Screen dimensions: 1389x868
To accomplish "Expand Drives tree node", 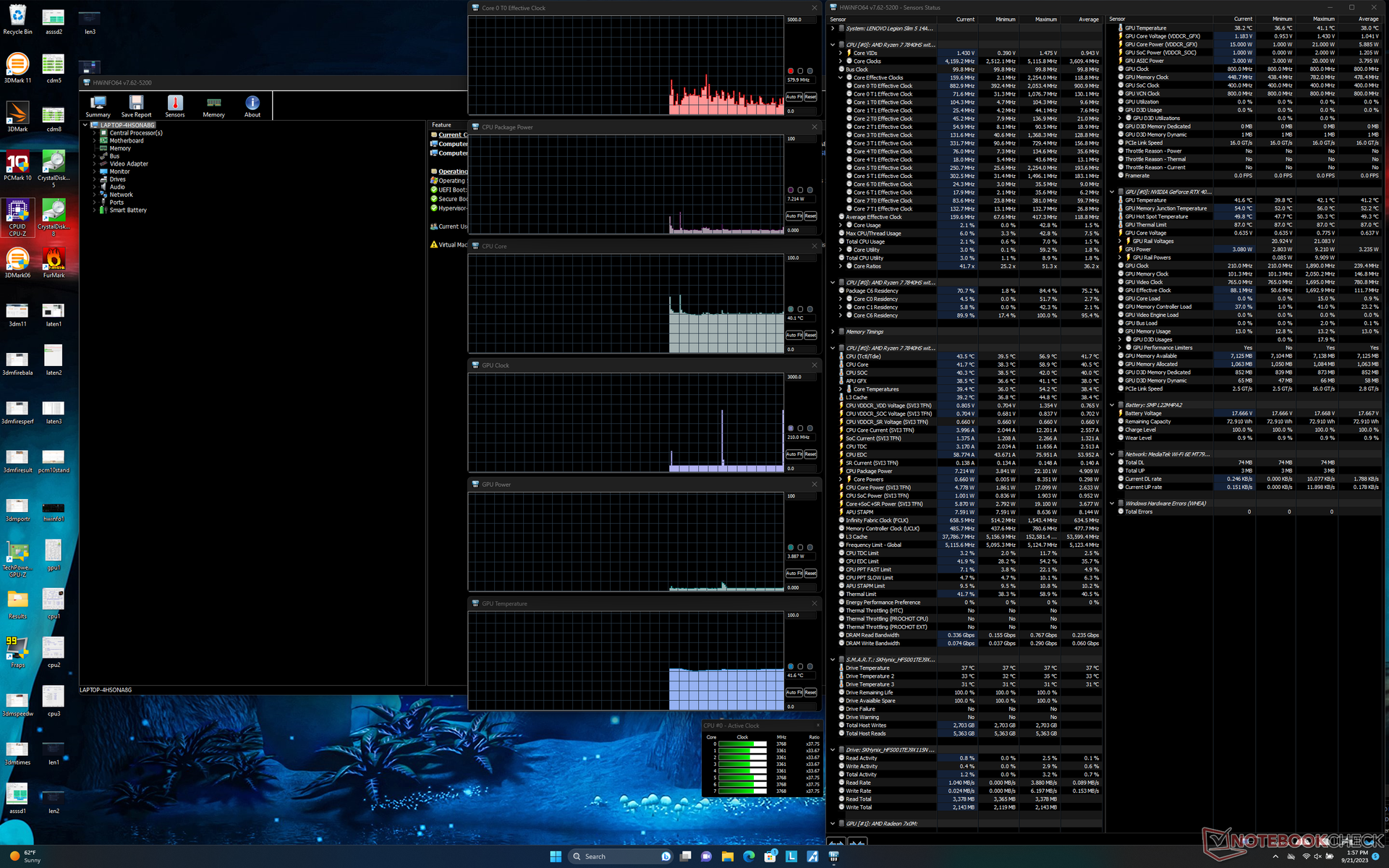I will [x=95, y=179].
